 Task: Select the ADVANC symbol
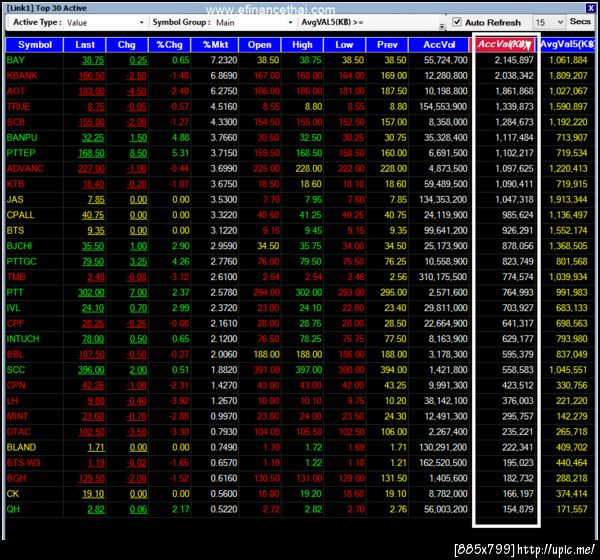pos(25,168)
